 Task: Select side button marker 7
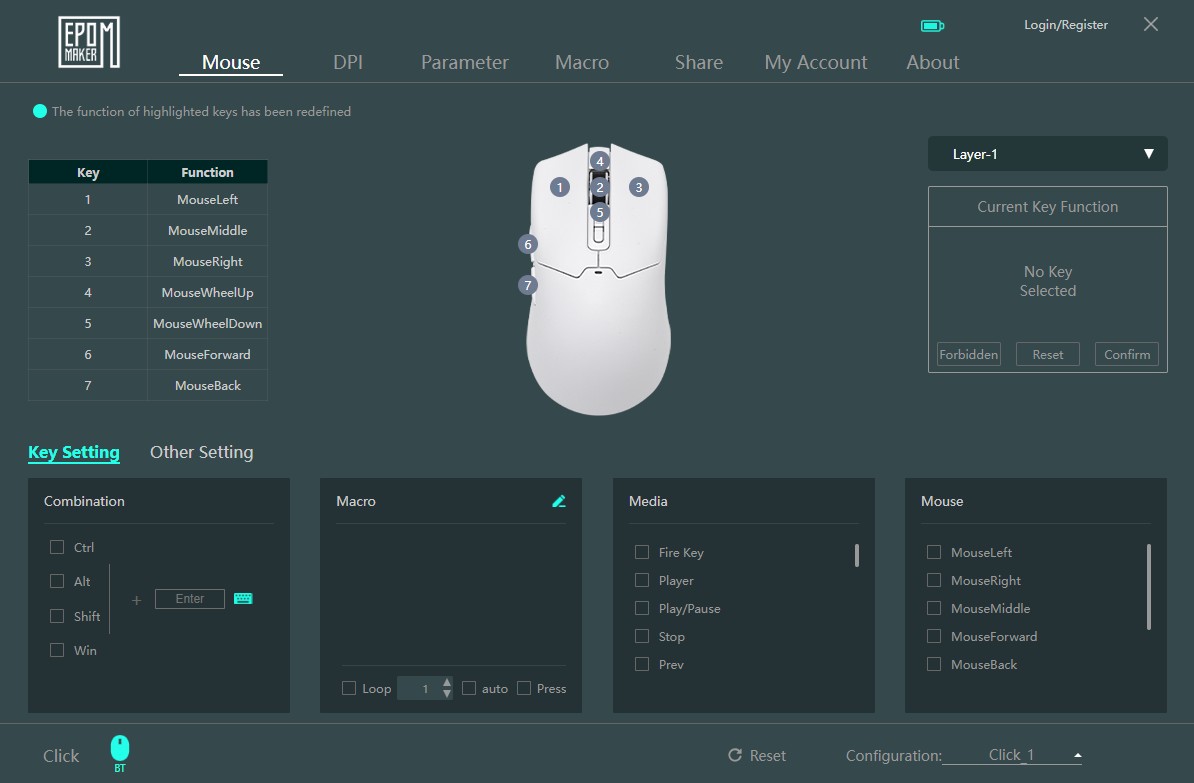pyautogui.click(x=528, y=286)
